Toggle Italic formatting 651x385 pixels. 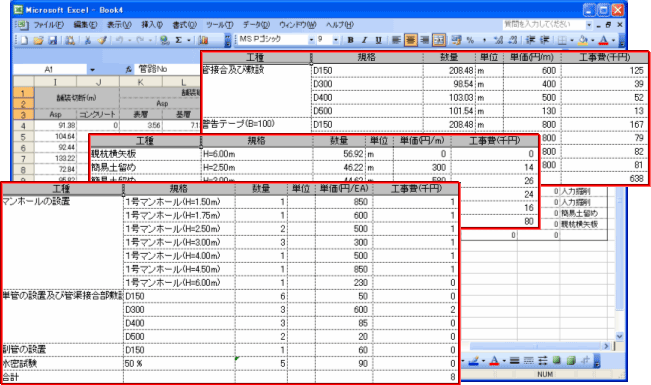(x=365, y=40)
